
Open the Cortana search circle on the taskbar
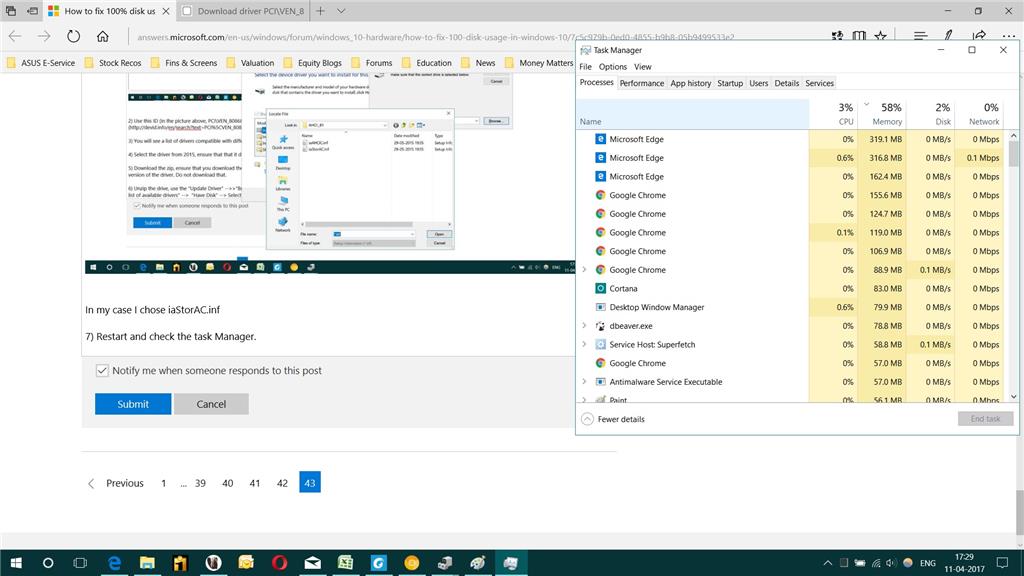[x=48, y=562]
